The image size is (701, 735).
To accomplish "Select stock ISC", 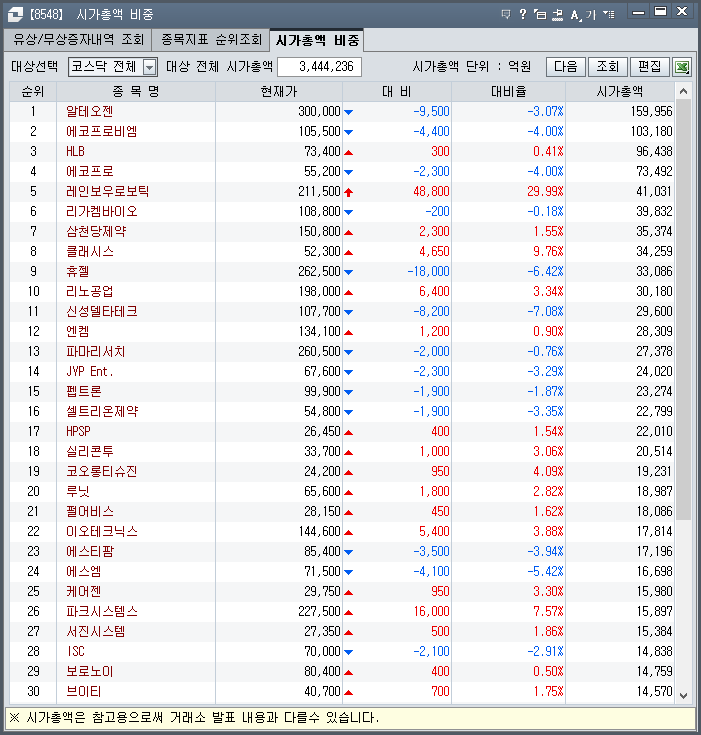I will point(75,652).
